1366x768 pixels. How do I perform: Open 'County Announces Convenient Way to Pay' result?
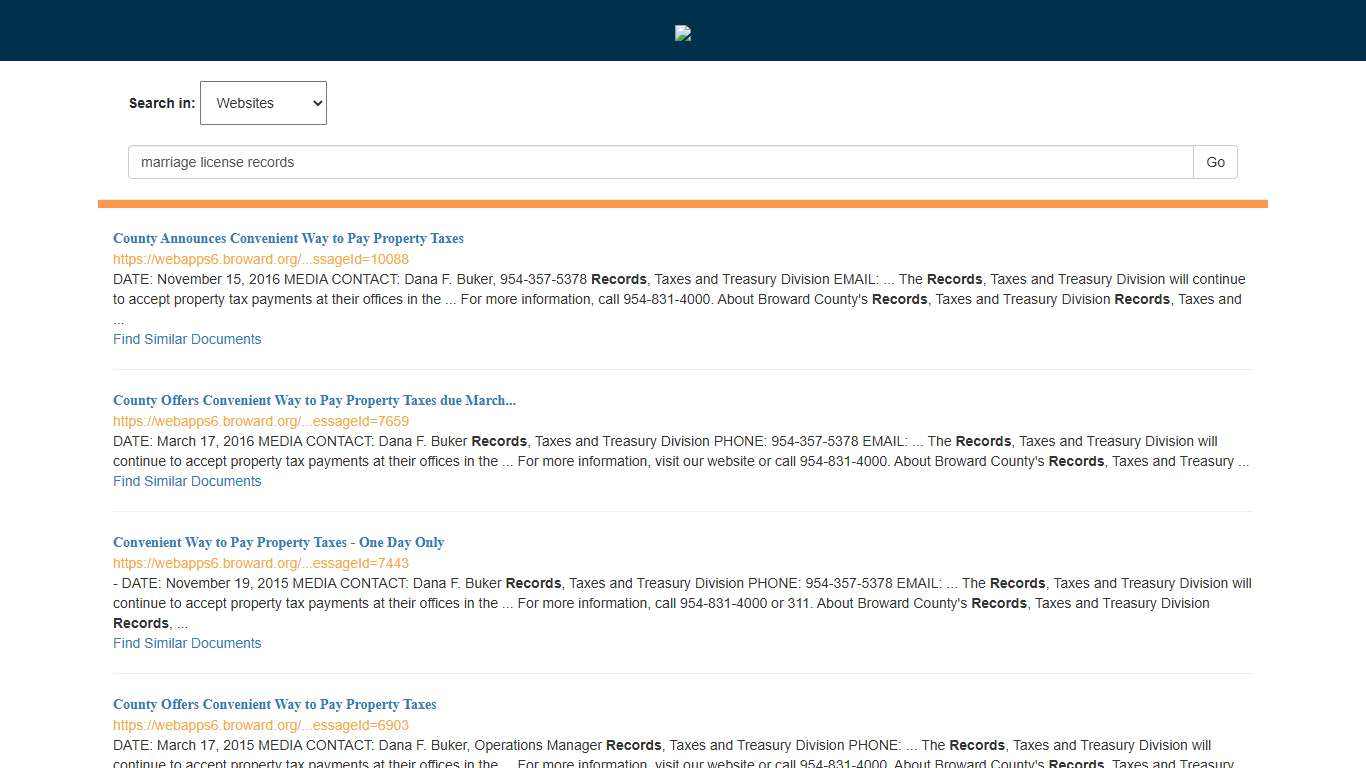coord(288,238)
